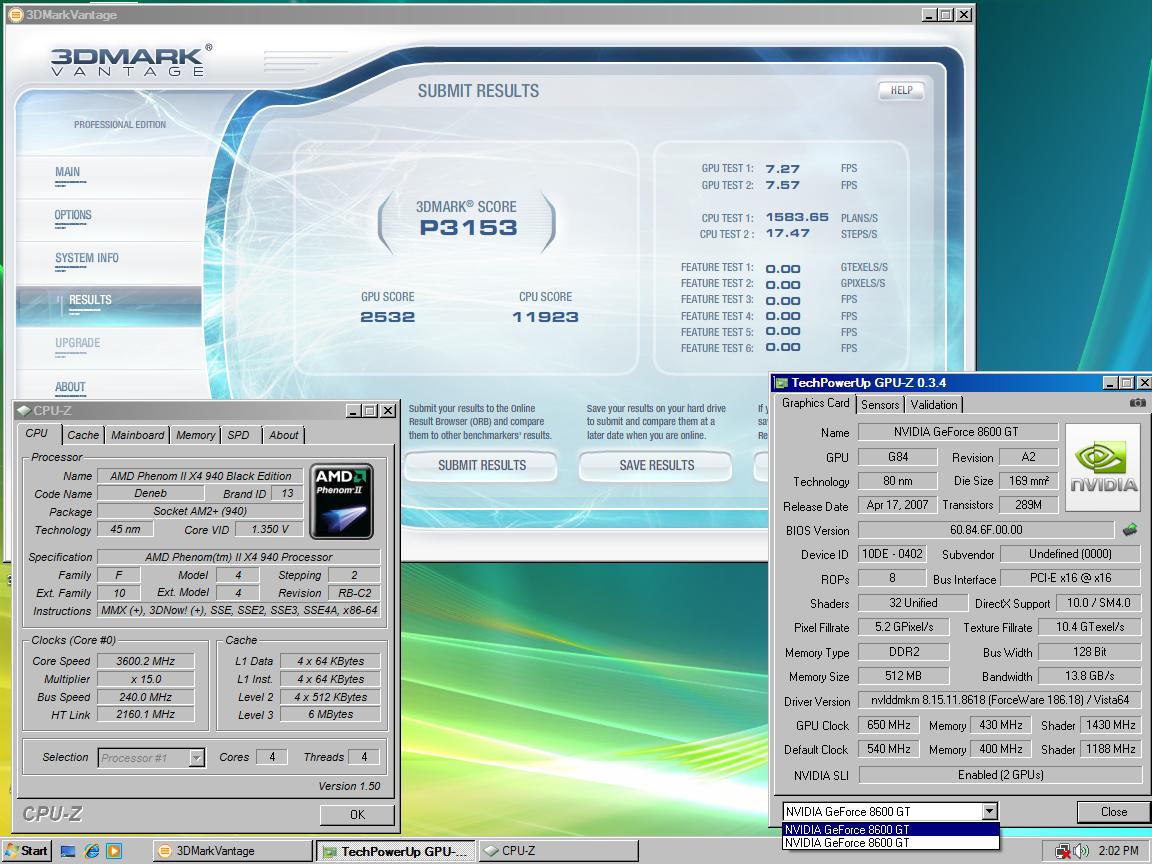This screenshot has height=864, width=1152.
Task: Launch Internet Explorer from quick launch
Action: (x=91, y=851)
